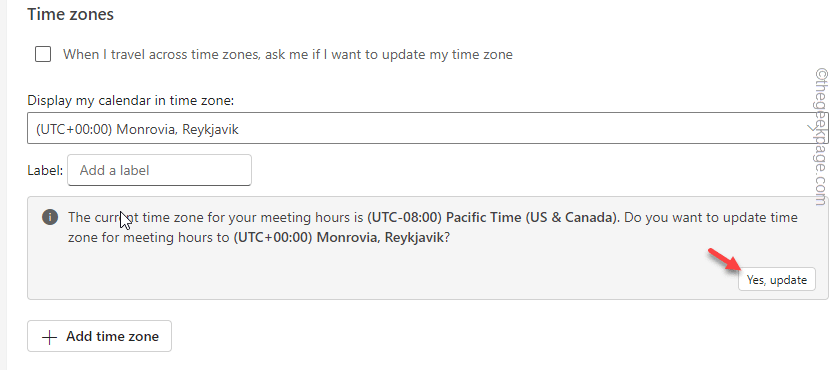The width and height of the screenshot is (840, 370).
Task: Enable the travel across time zones checkbox
Action: tap(43, 54)
